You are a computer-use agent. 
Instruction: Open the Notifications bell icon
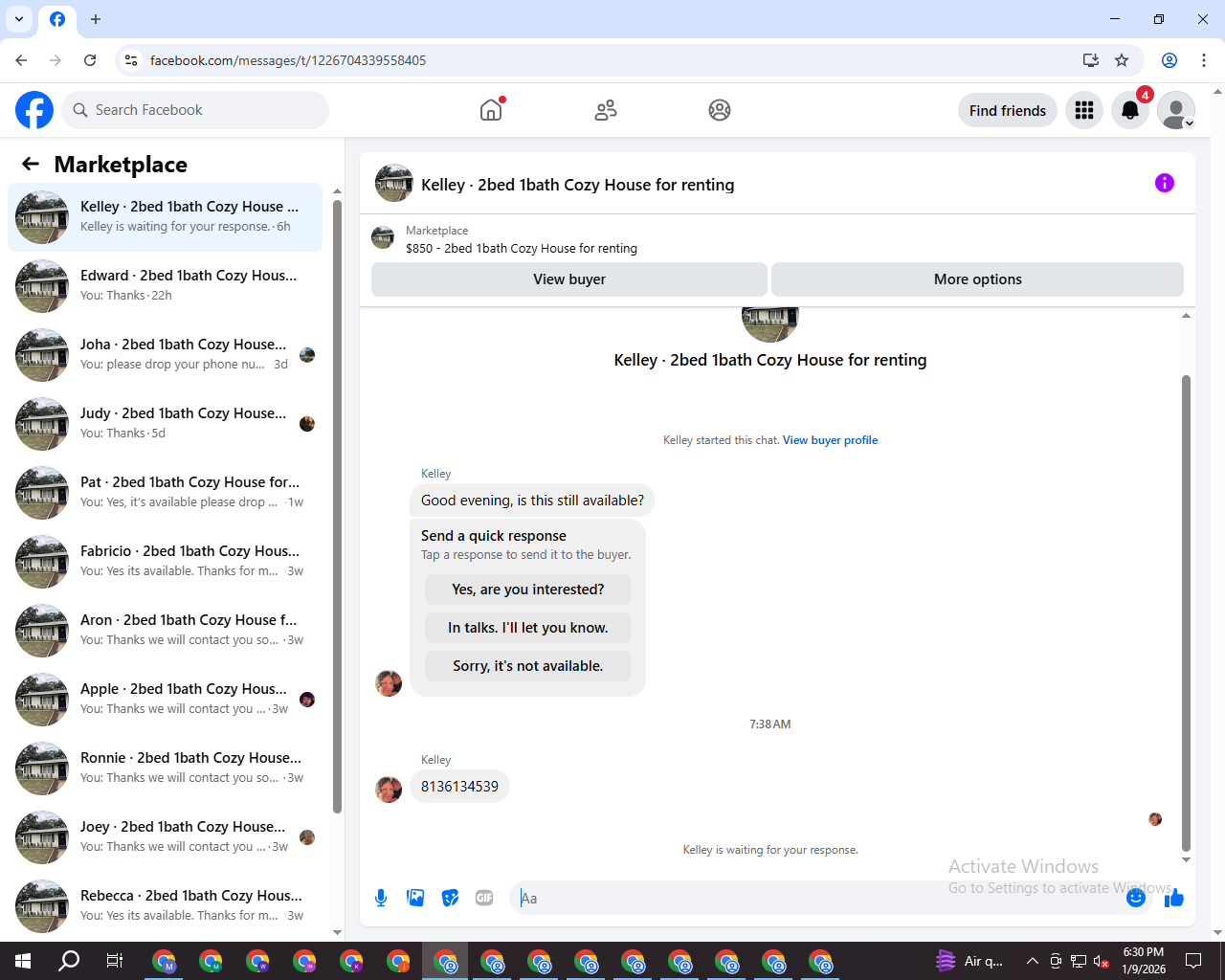1130,110
